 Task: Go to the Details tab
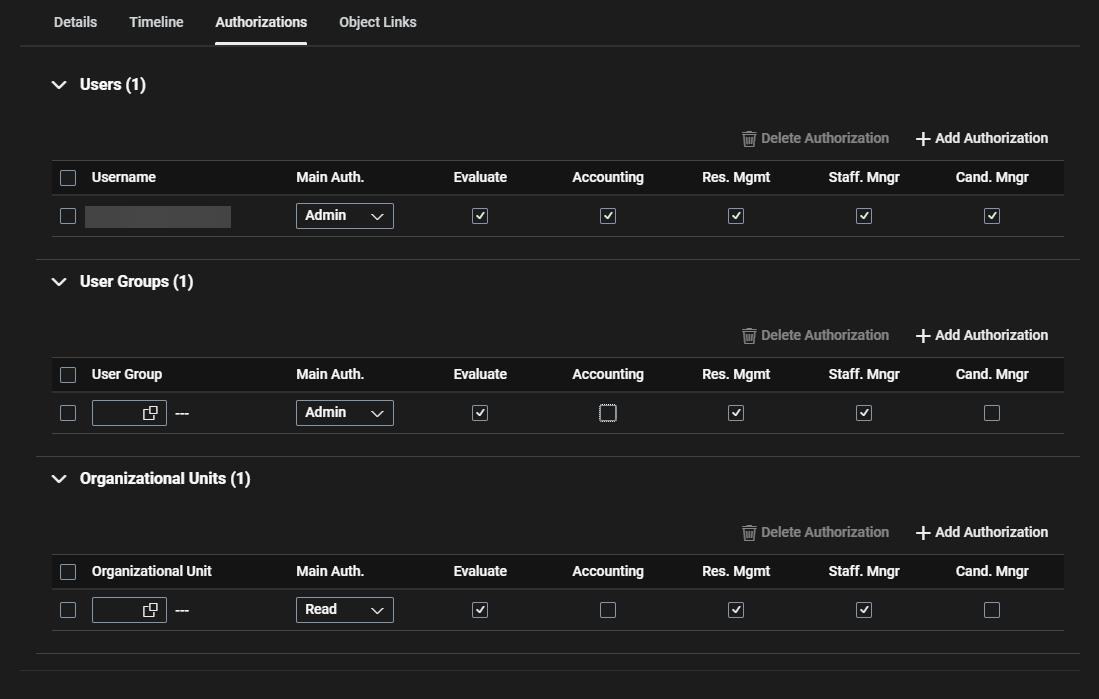point(75,22)
